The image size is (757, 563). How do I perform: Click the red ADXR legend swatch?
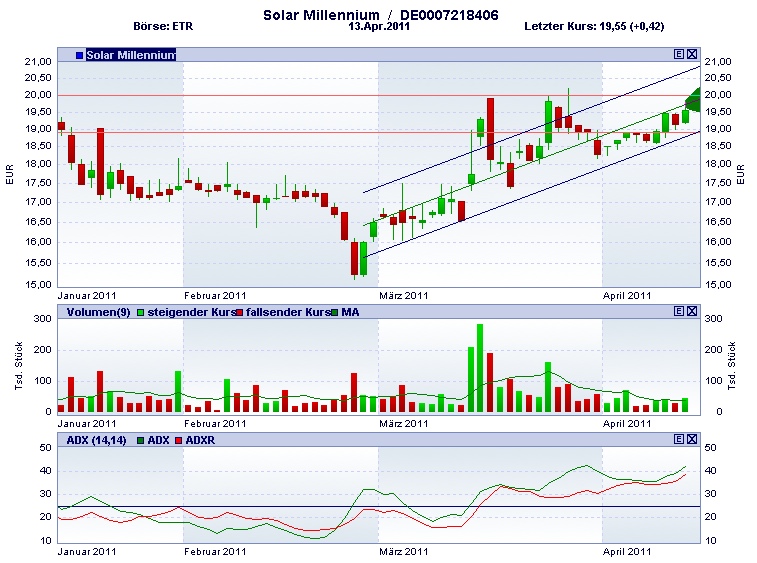[179, 440]
